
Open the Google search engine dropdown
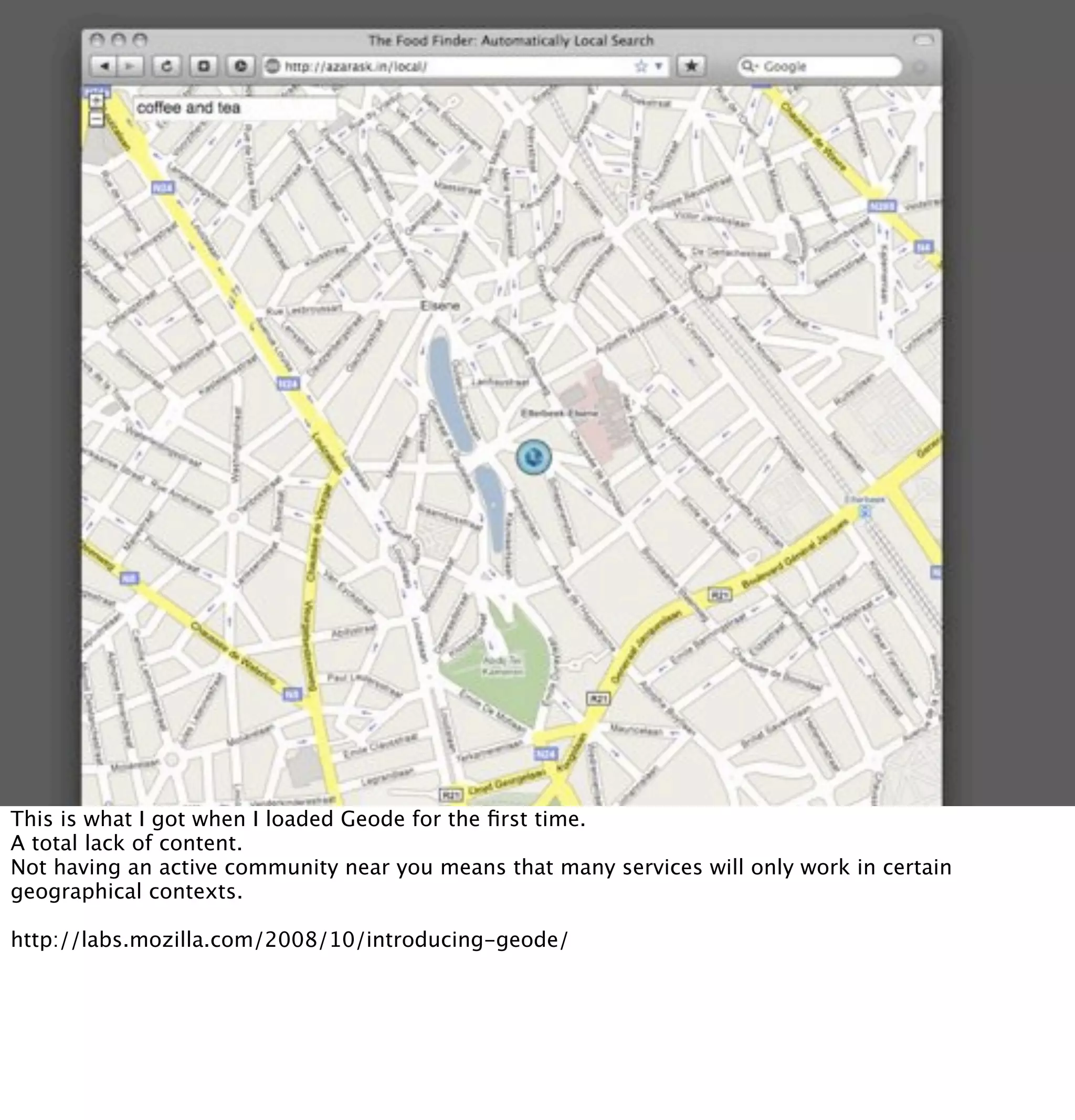pos(747,67)
